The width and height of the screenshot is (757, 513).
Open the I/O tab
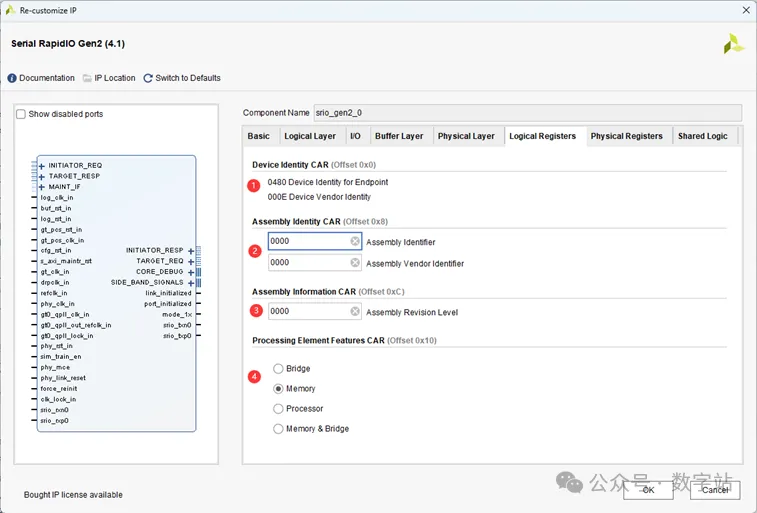pyautogui.click(x=355, y=136)
